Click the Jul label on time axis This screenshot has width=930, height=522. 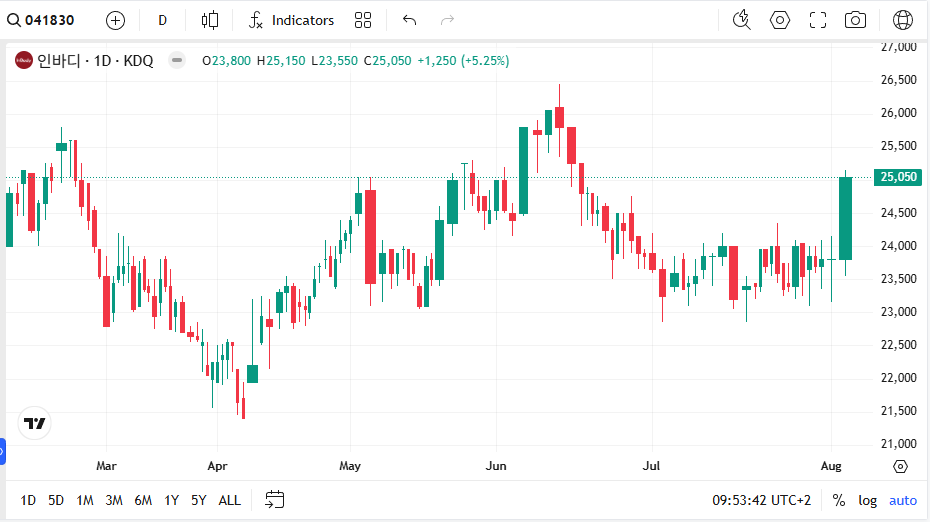click(651, 466)
